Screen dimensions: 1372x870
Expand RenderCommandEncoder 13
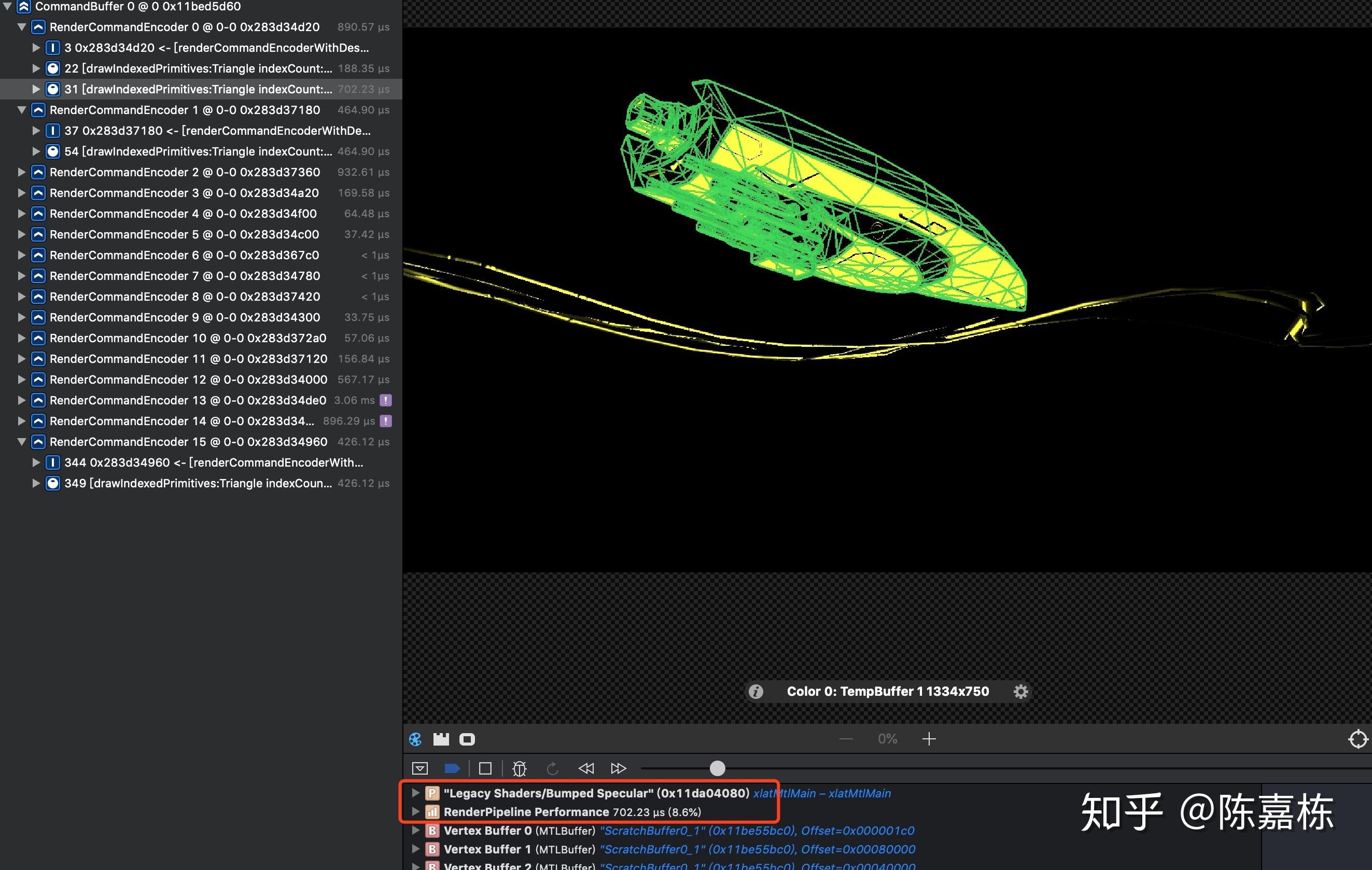click(x=22, y=401)
